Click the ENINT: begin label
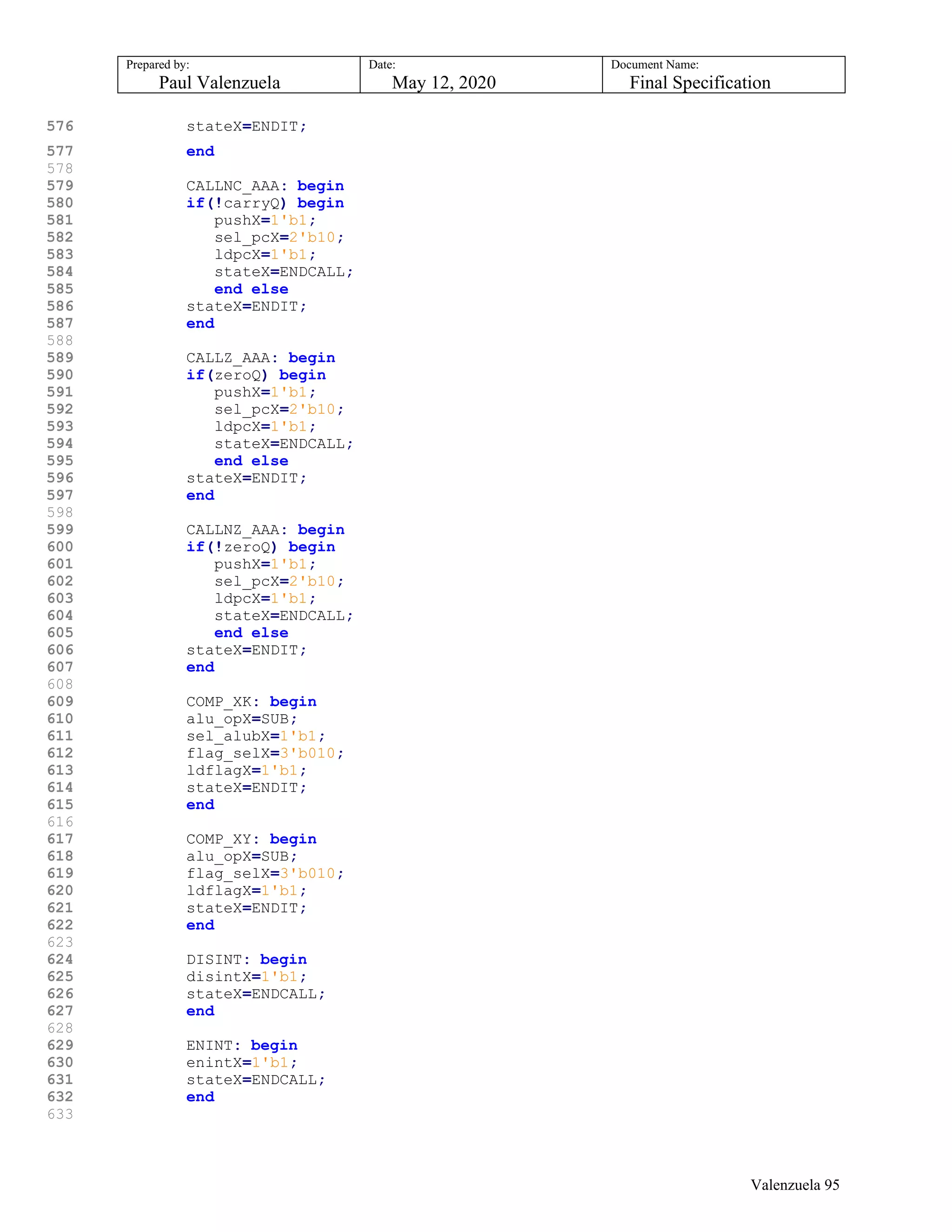 (x=242, y=1046)
